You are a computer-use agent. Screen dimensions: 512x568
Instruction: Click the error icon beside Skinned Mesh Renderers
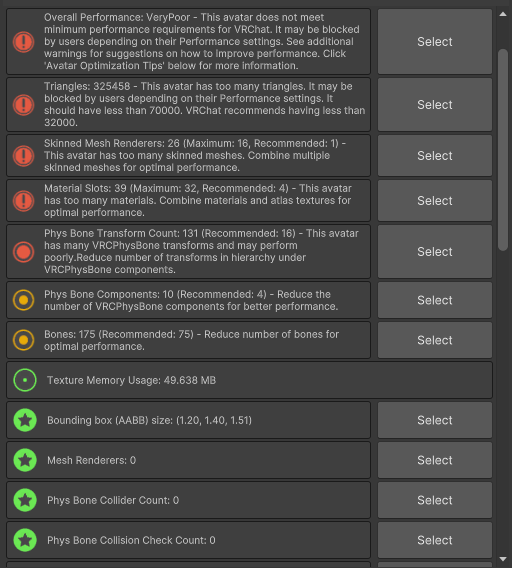pyautogui.click(x=24, y=156)
